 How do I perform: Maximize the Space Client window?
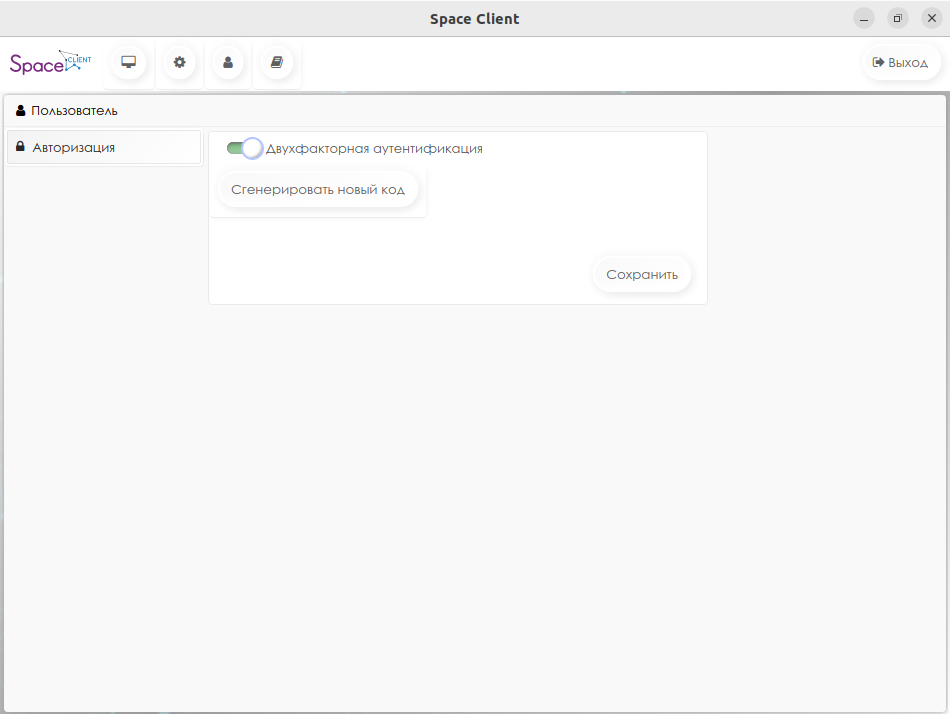point(897,18)
